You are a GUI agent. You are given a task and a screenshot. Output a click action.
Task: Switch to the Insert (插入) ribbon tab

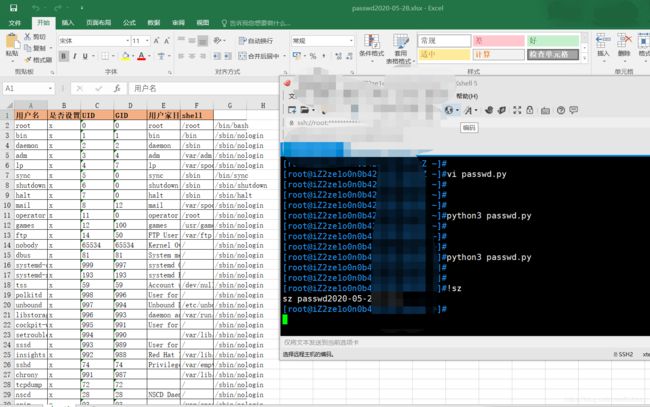tap(68, 23)
